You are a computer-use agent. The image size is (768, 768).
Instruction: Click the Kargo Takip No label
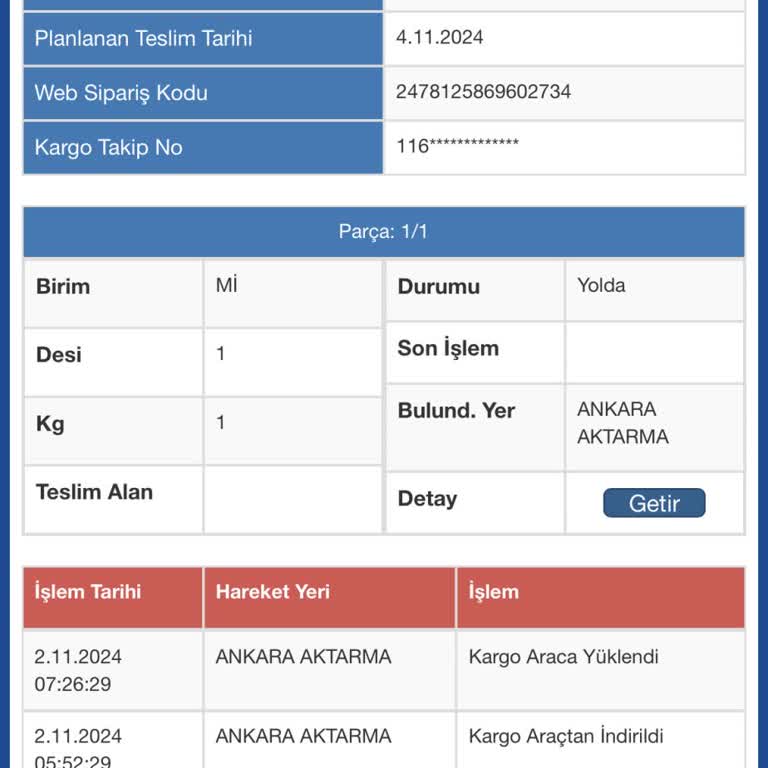pos(108,147)
